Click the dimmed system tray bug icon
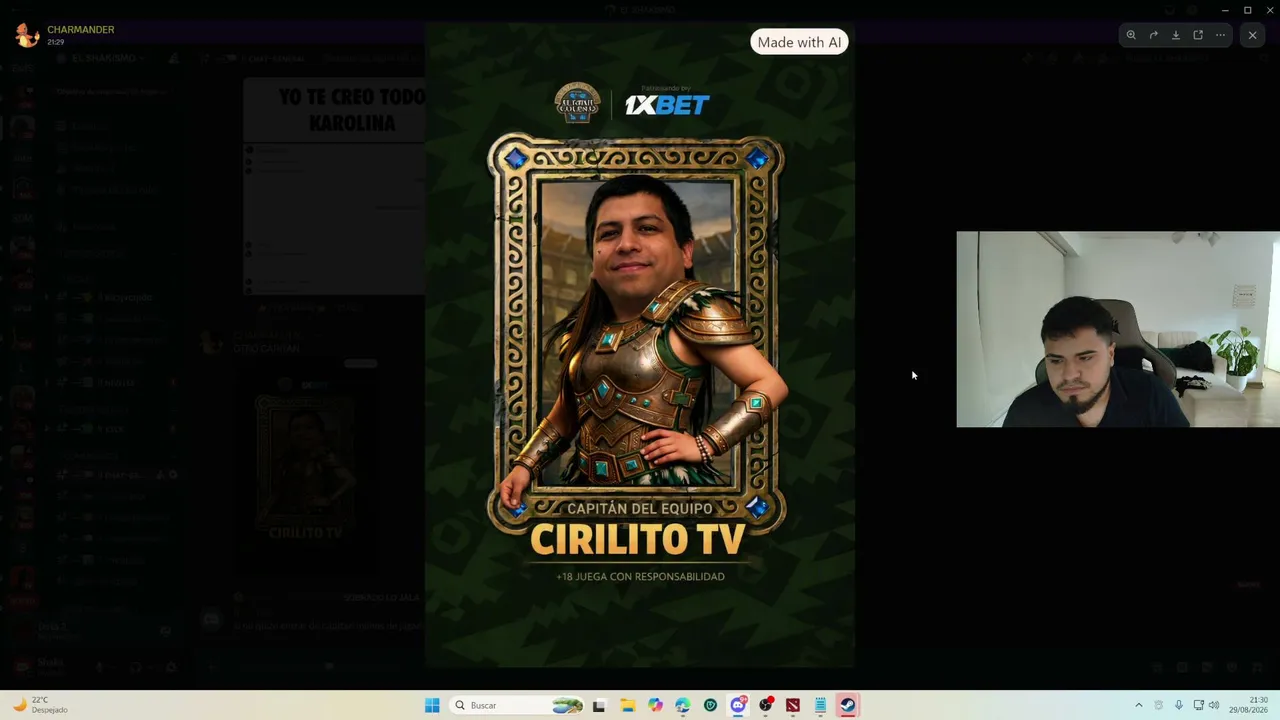 1159,705
